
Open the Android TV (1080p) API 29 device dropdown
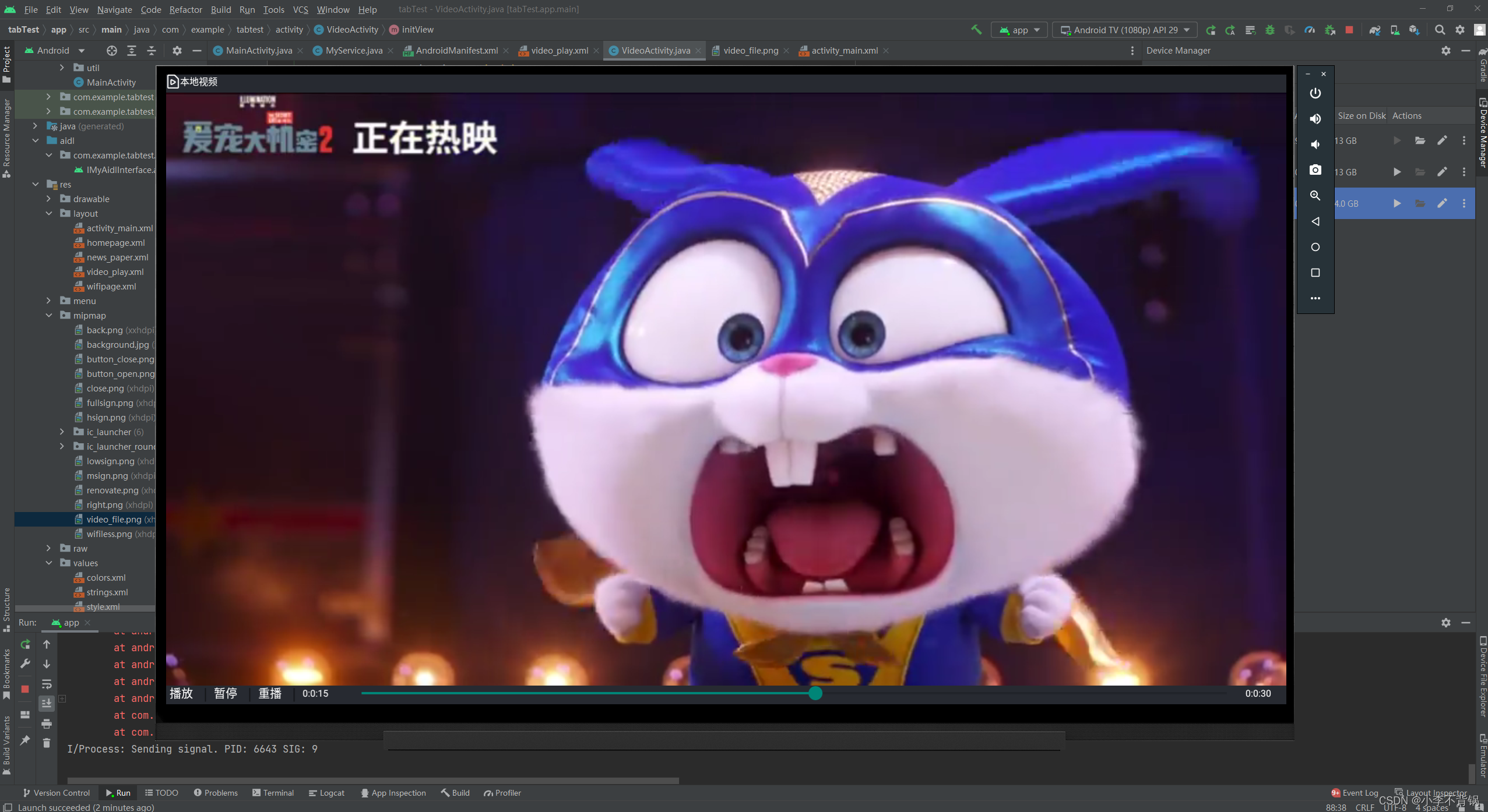[x=1125, y=30]
